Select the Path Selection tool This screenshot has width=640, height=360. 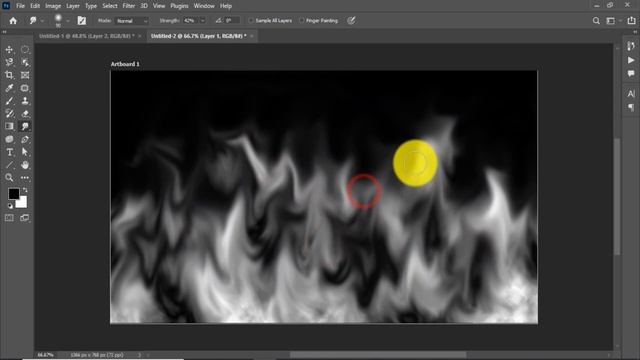pyautogui.click(x=25, y=152)
